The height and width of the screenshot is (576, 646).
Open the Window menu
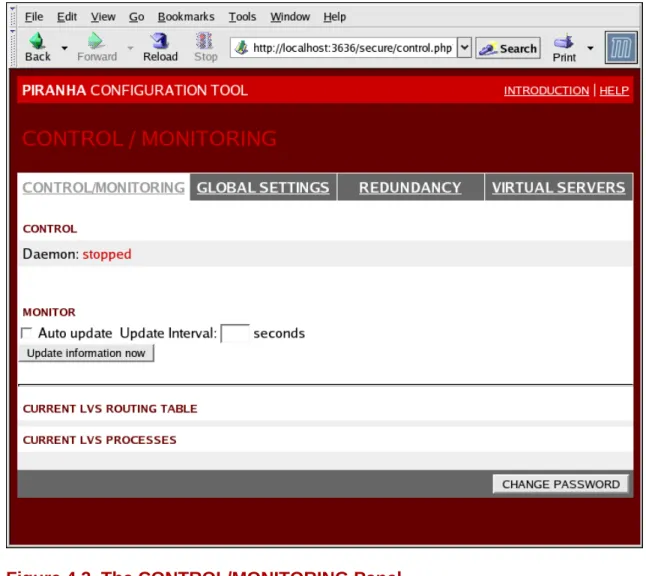point(290,17)
